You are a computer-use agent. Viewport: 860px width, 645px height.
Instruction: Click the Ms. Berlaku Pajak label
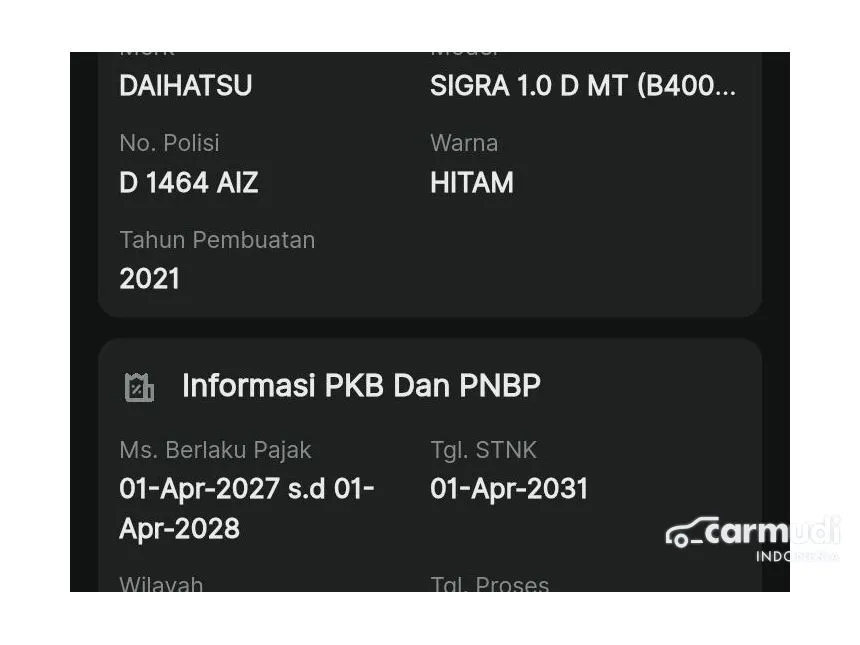pyautogui.click(x=215, y=450)
